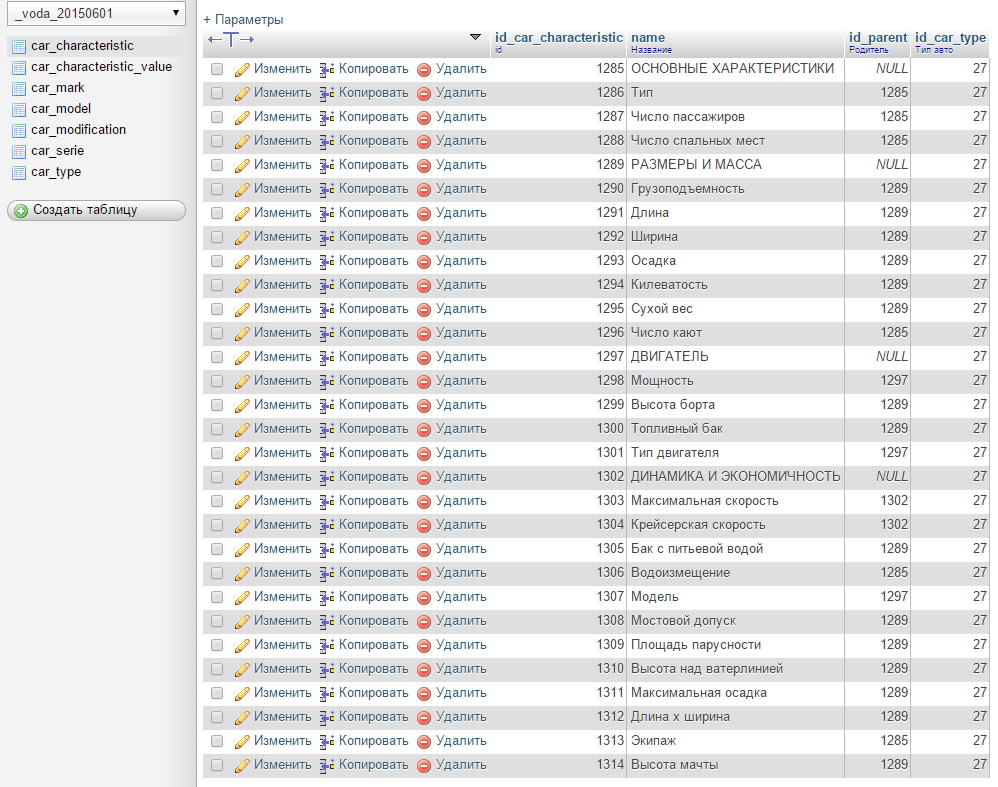
Task: Mark the checkbox for row 1311
Action: coord(217,693)
